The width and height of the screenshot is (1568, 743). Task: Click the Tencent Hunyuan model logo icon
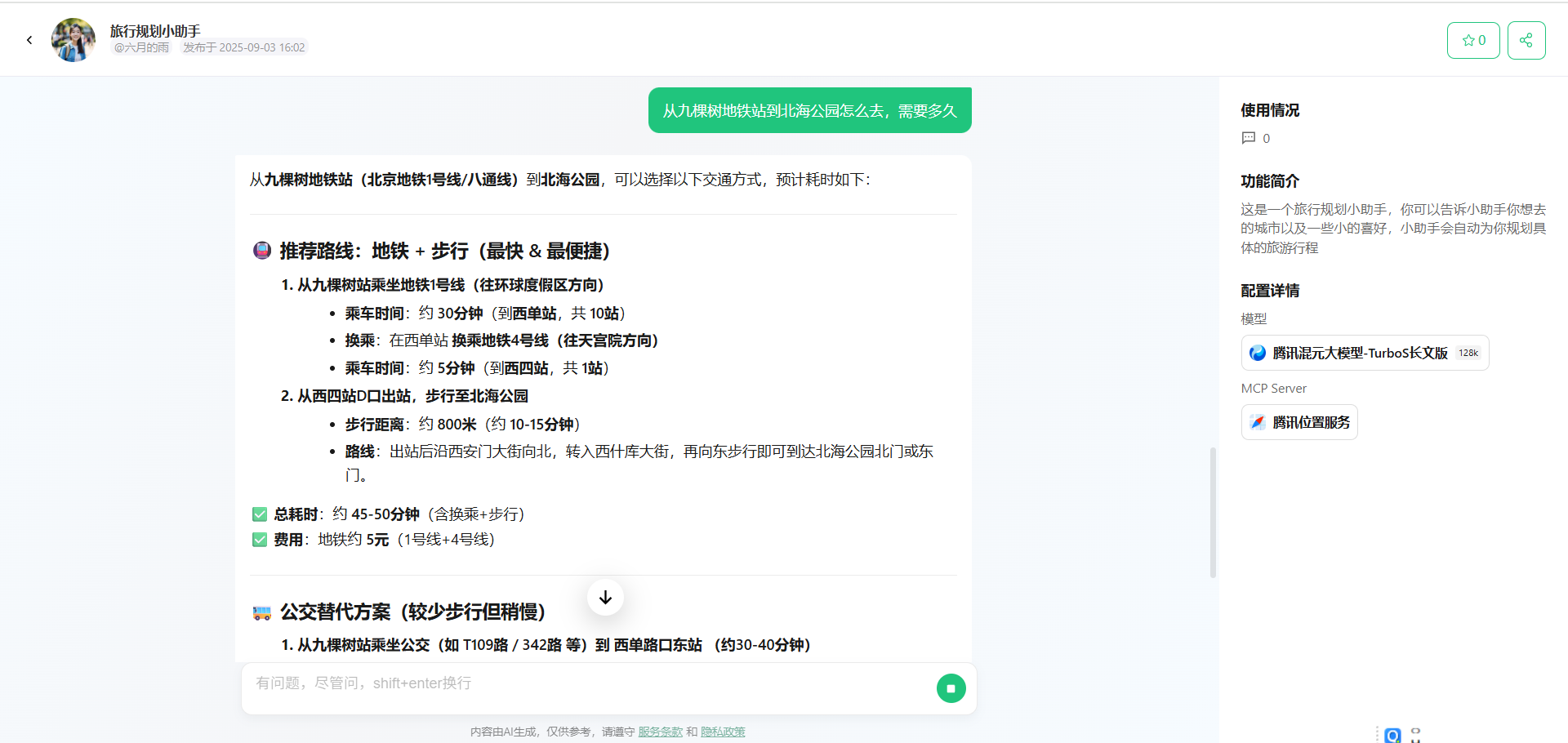pos(1258,353)
